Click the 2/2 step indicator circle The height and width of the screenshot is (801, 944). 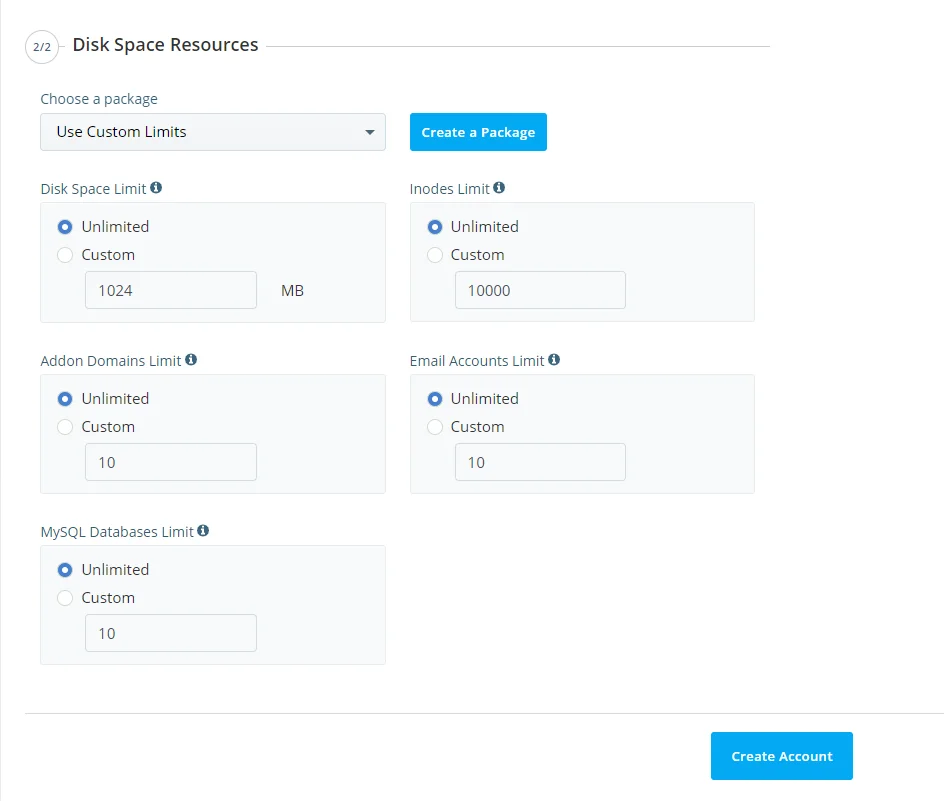click(41, 46)
